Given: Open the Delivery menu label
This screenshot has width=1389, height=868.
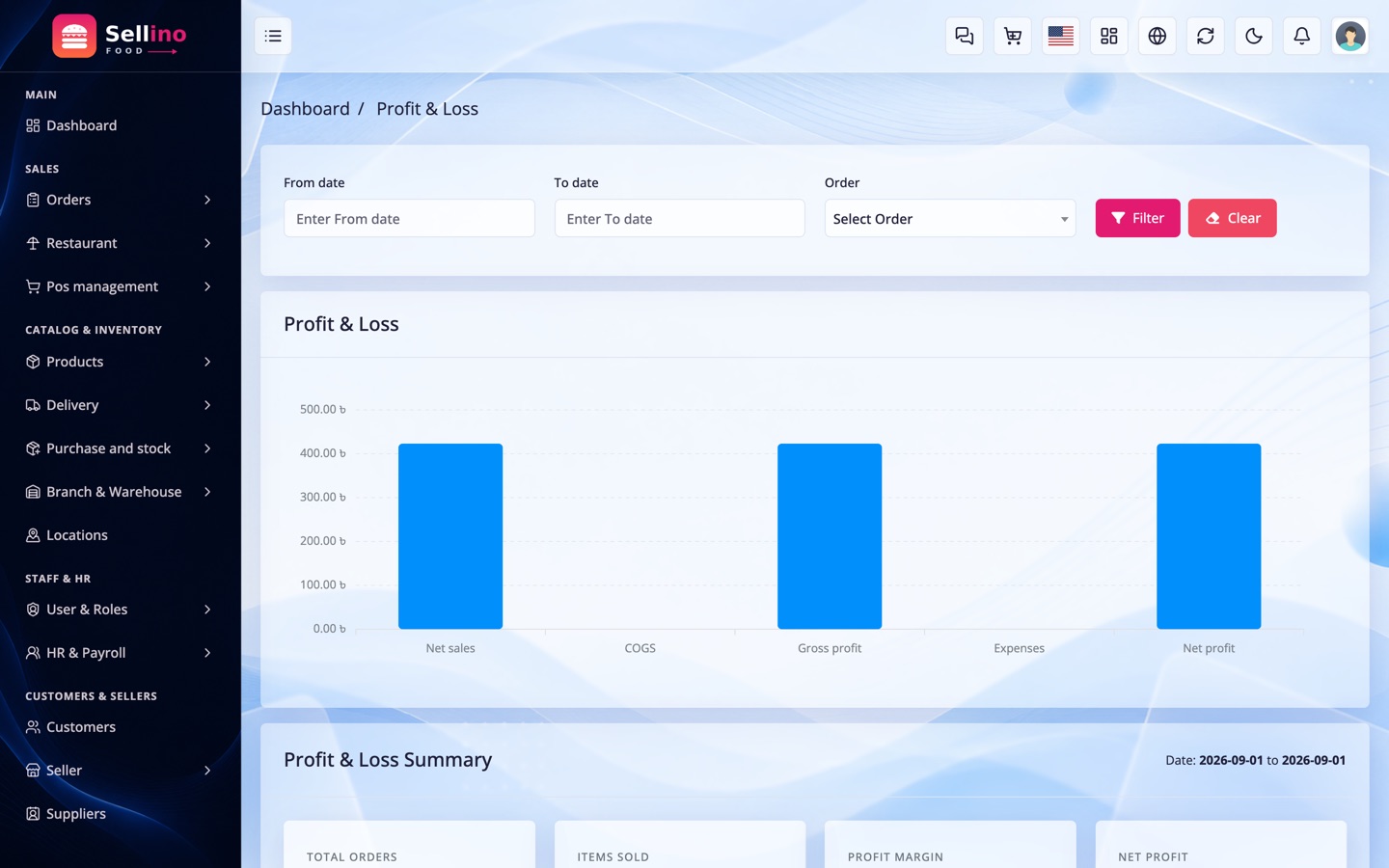Looking at the screenshot, I should [x=72, y=405].
